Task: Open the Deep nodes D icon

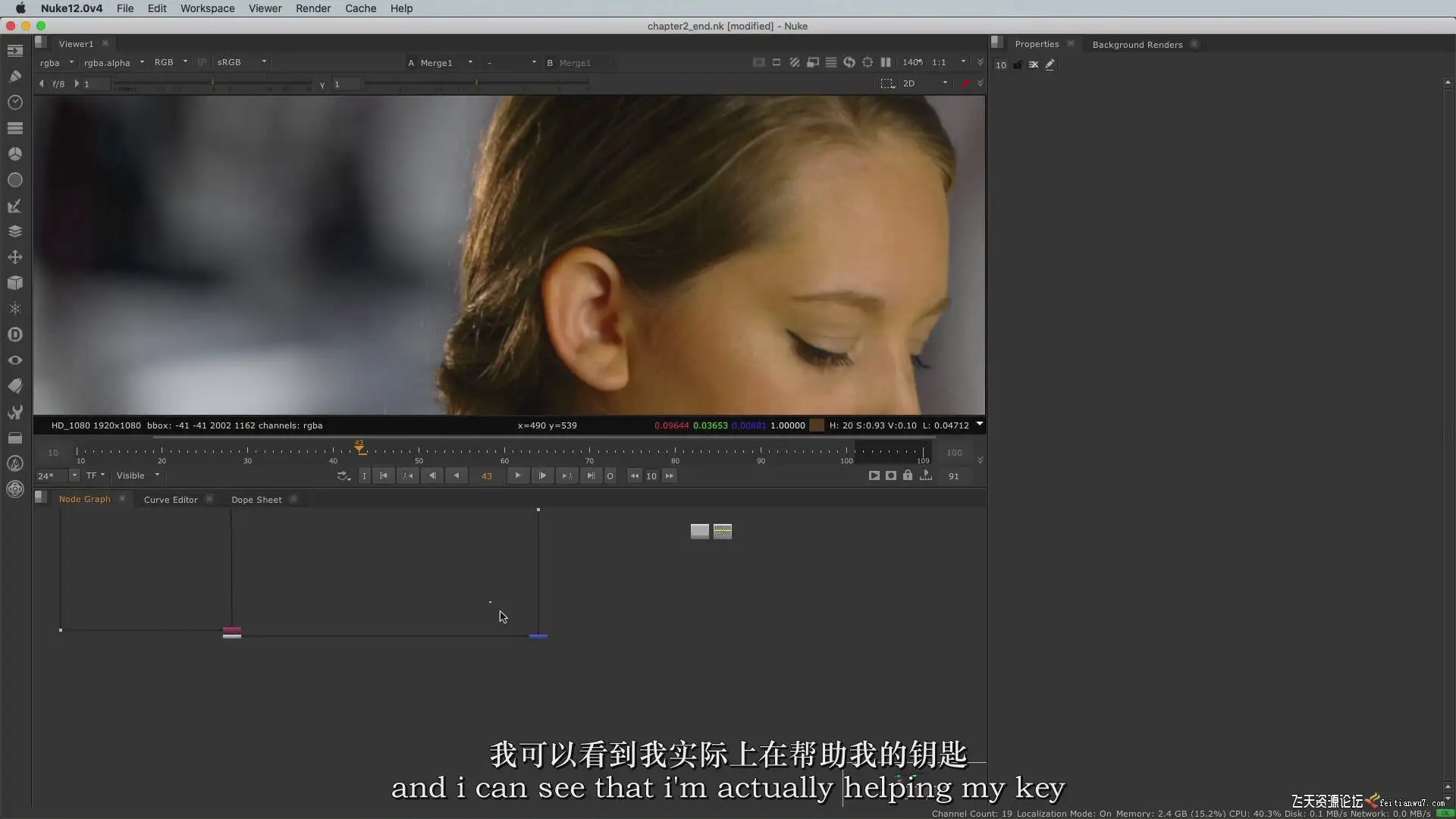Action: click(x=15, y=334)
